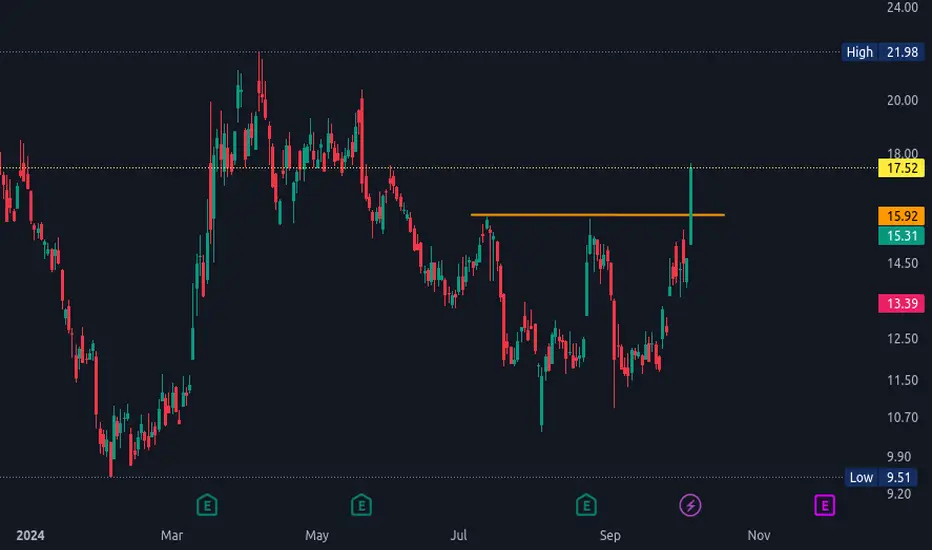The height and width of the screenshot is (550, 932).
Task: Click the Sep label on time axis
Action: tap(610, 535)
